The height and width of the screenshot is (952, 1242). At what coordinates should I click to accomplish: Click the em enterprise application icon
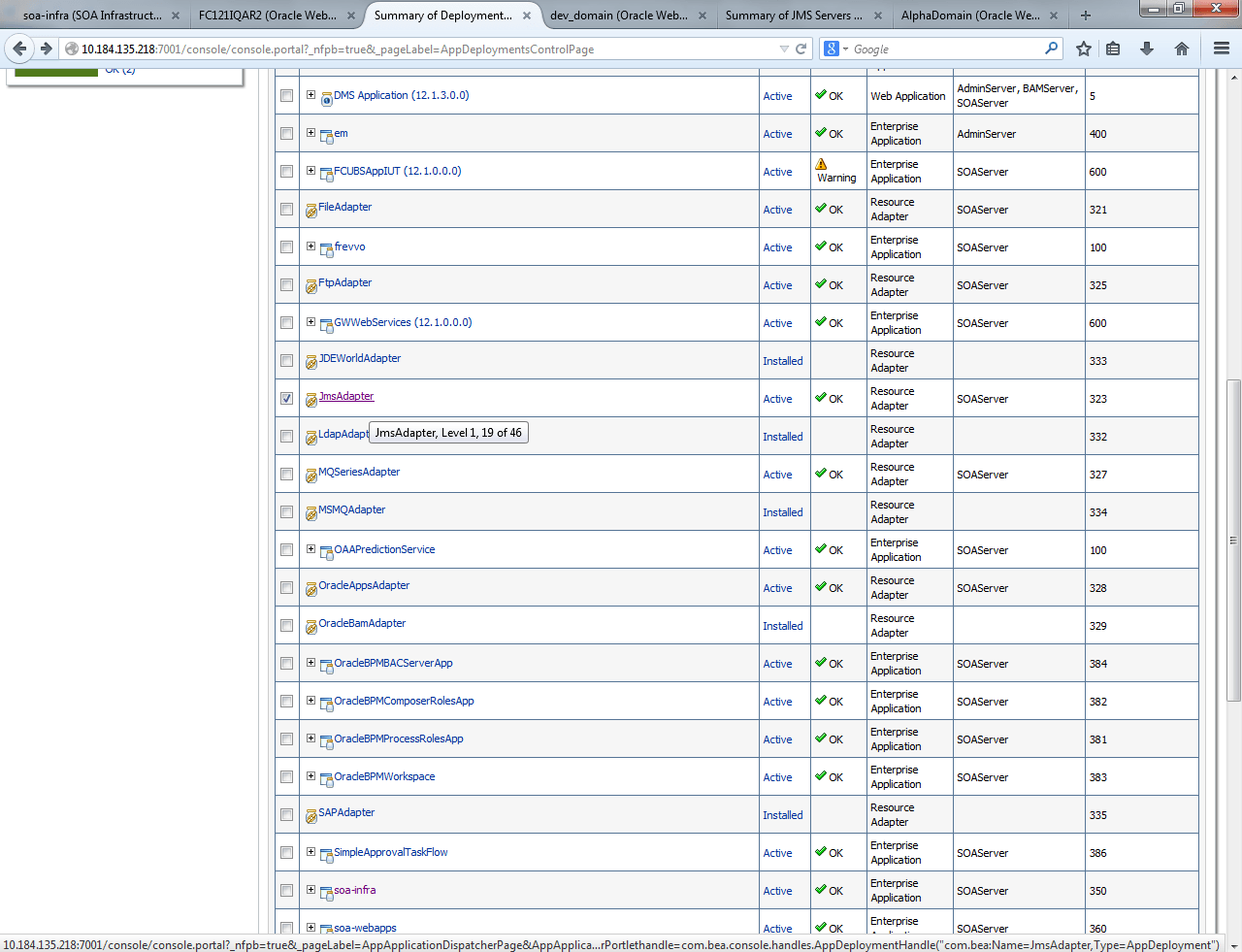coord(327,137)
